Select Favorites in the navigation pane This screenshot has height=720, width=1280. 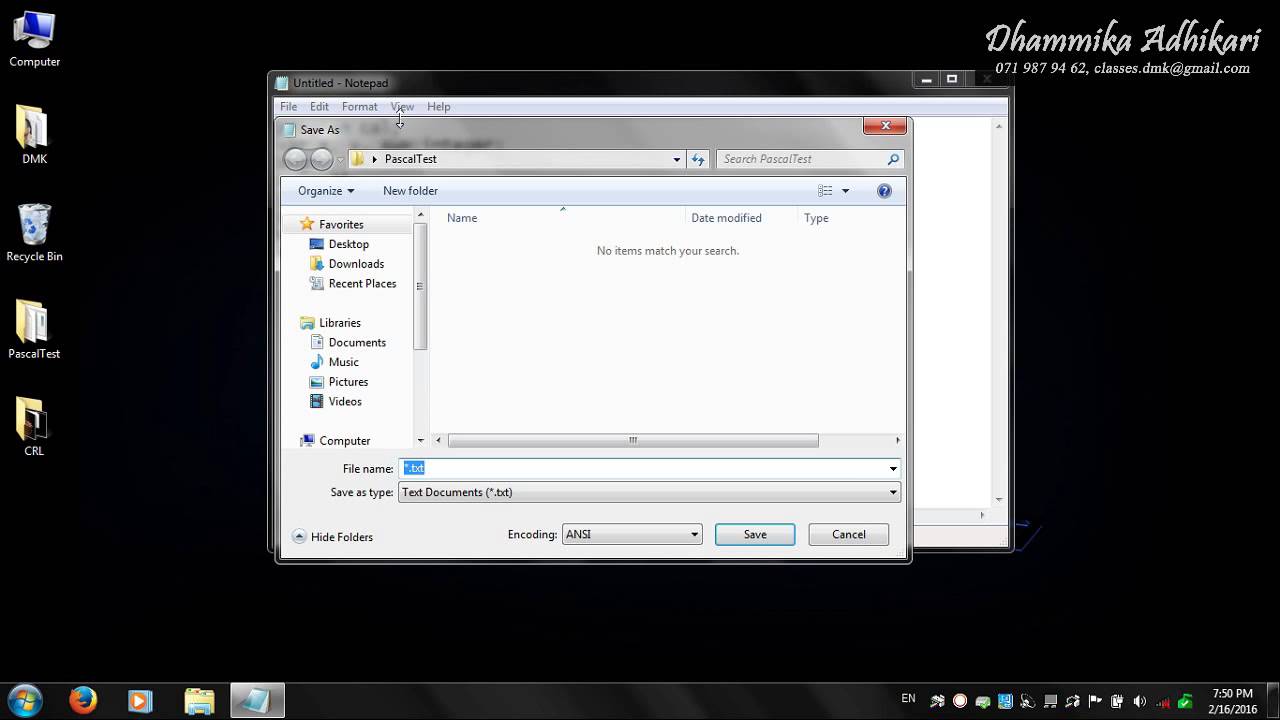tap(341, 225)
